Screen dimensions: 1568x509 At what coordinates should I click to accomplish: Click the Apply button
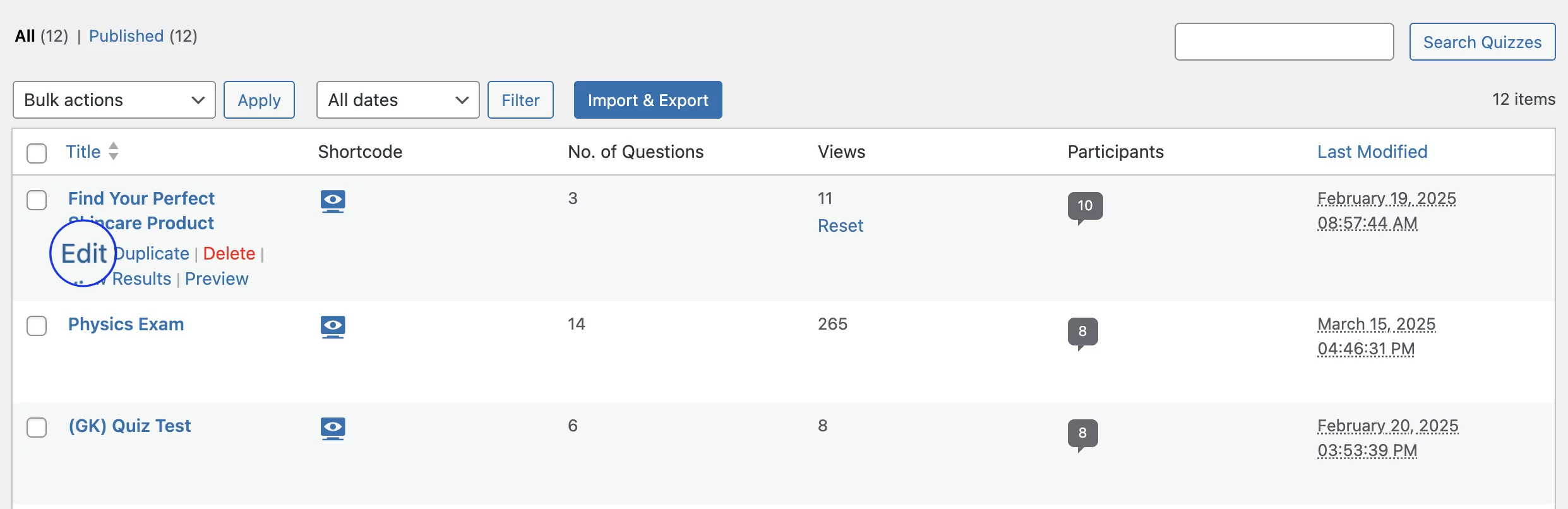pos(259,100)
